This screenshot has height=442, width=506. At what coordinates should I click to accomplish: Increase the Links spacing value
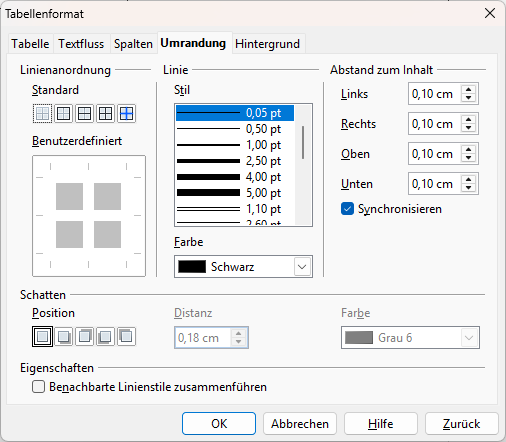[x=469, y=89]
